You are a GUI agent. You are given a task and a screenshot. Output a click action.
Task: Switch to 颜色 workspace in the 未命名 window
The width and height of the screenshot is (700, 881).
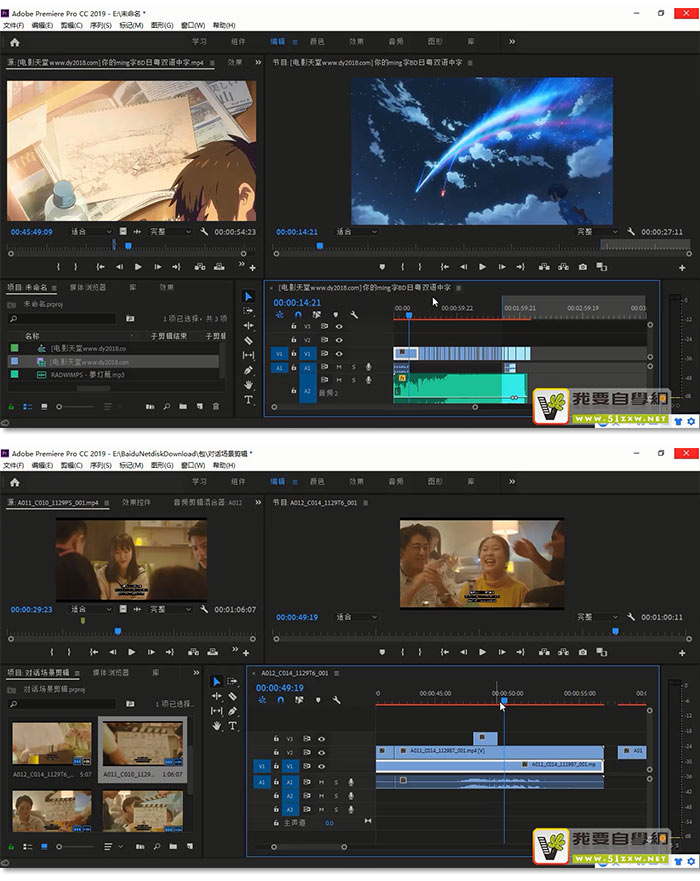[317, 42]
